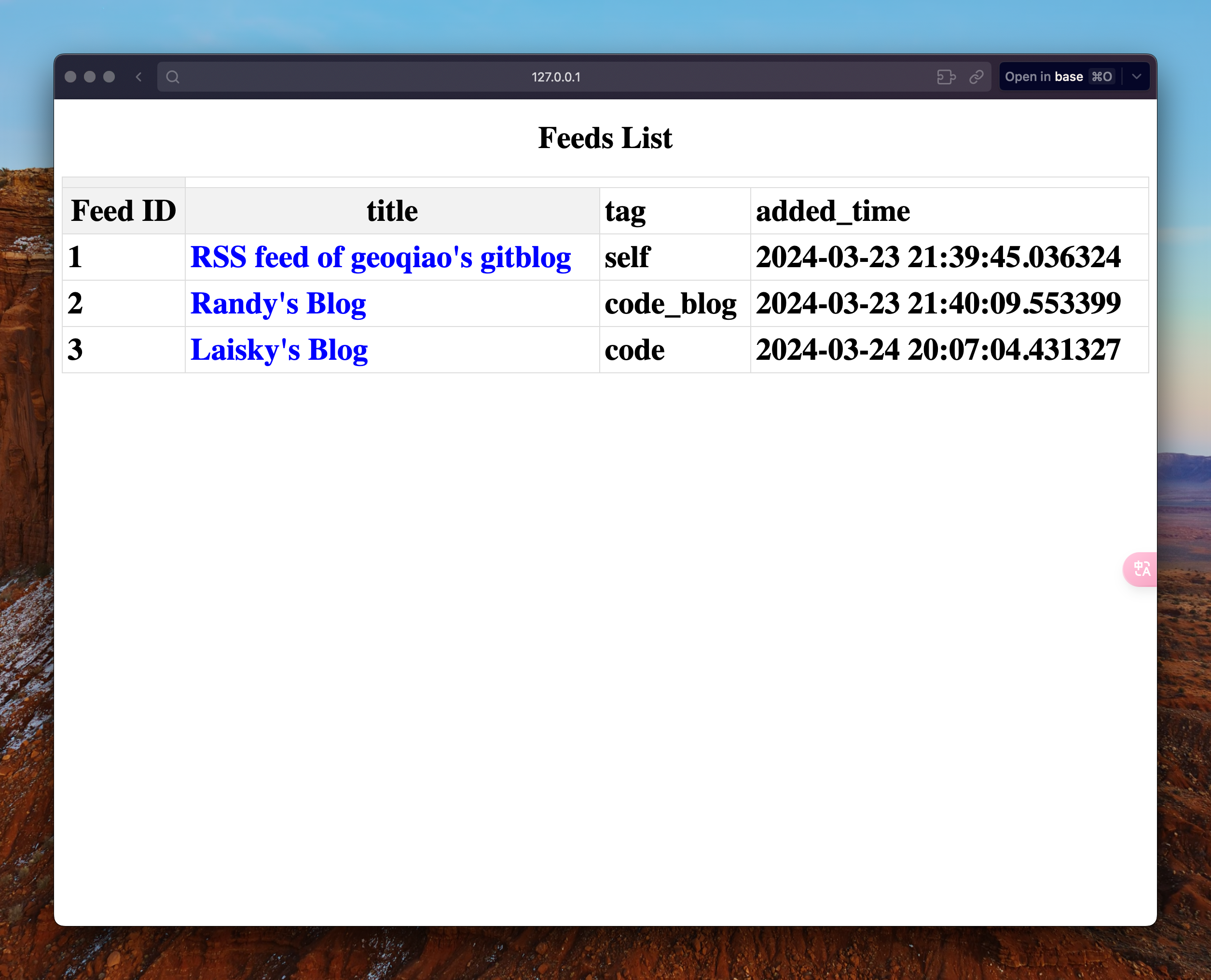Click the dropdown arrow next to 'base'
1211x980 pixels.
[x=1138, y=76]
